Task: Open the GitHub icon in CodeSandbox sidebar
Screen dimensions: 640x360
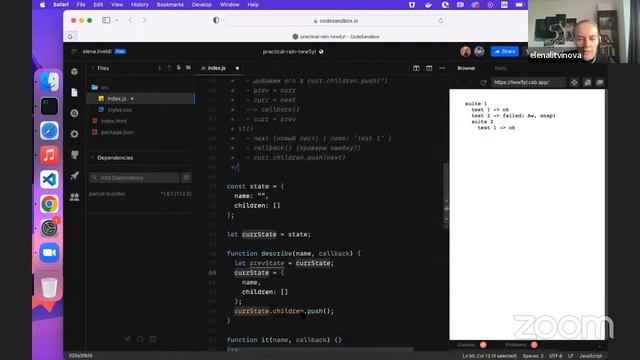Action: pyautogui.click(x=74, y=155)
